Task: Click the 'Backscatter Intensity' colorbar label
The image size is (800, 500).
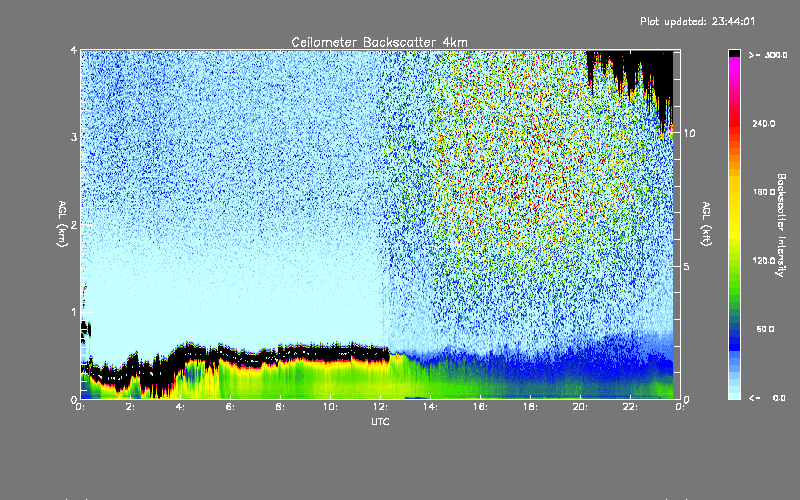Action: 781,225
